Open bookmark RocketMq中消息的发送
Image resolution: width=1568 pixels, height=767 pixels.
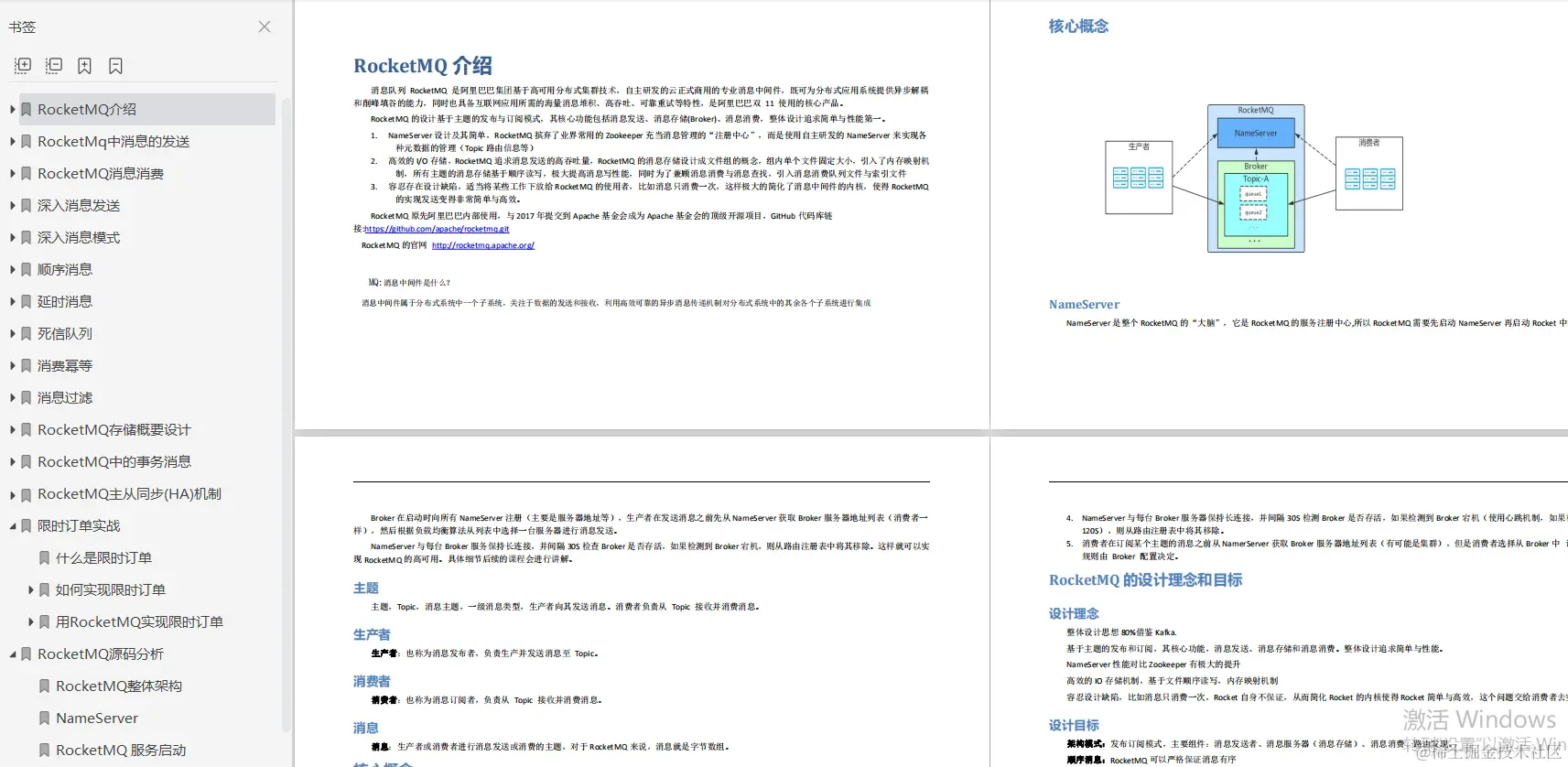tap(114, 141)
